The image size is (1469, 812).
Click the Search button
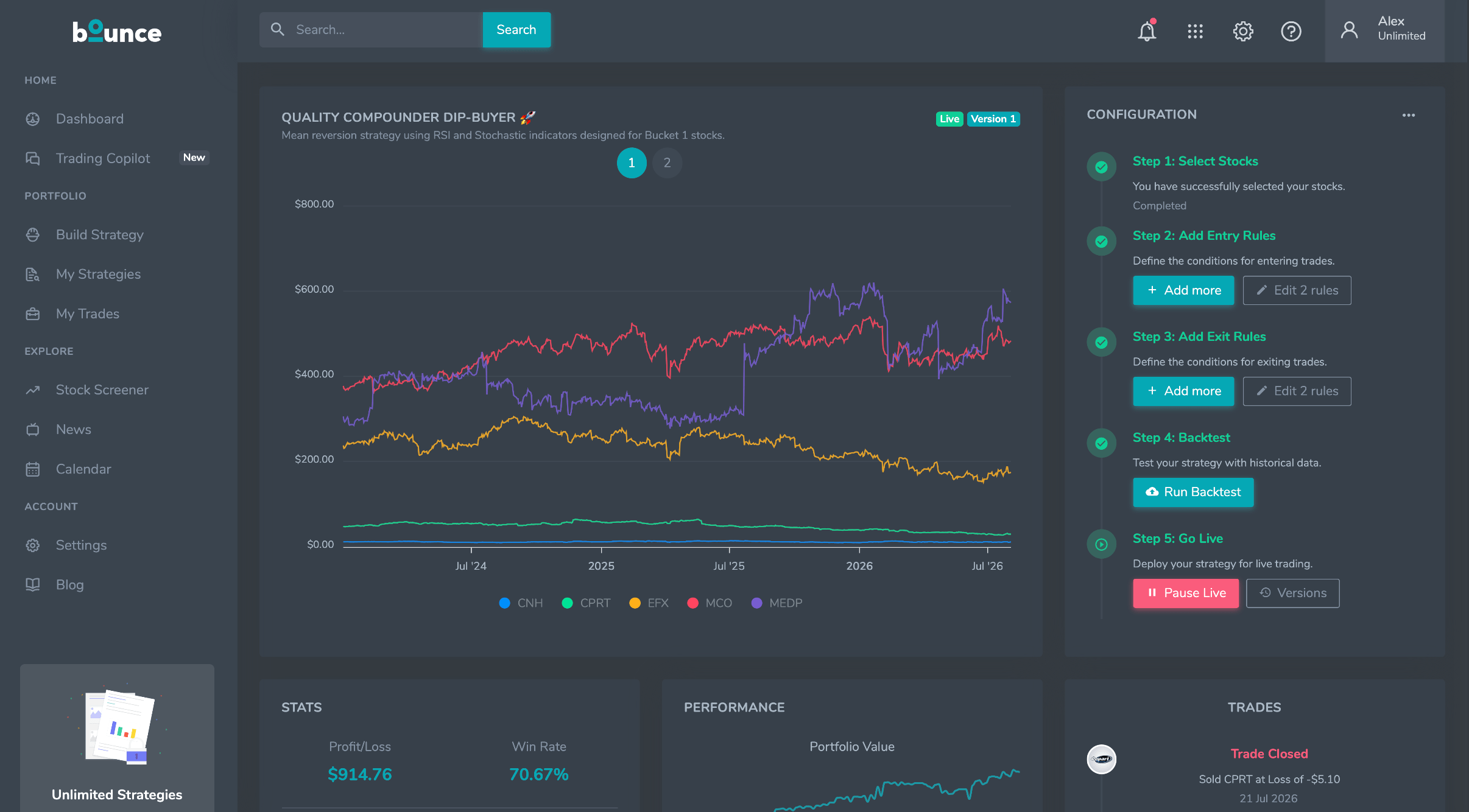[x=516, y=30]
